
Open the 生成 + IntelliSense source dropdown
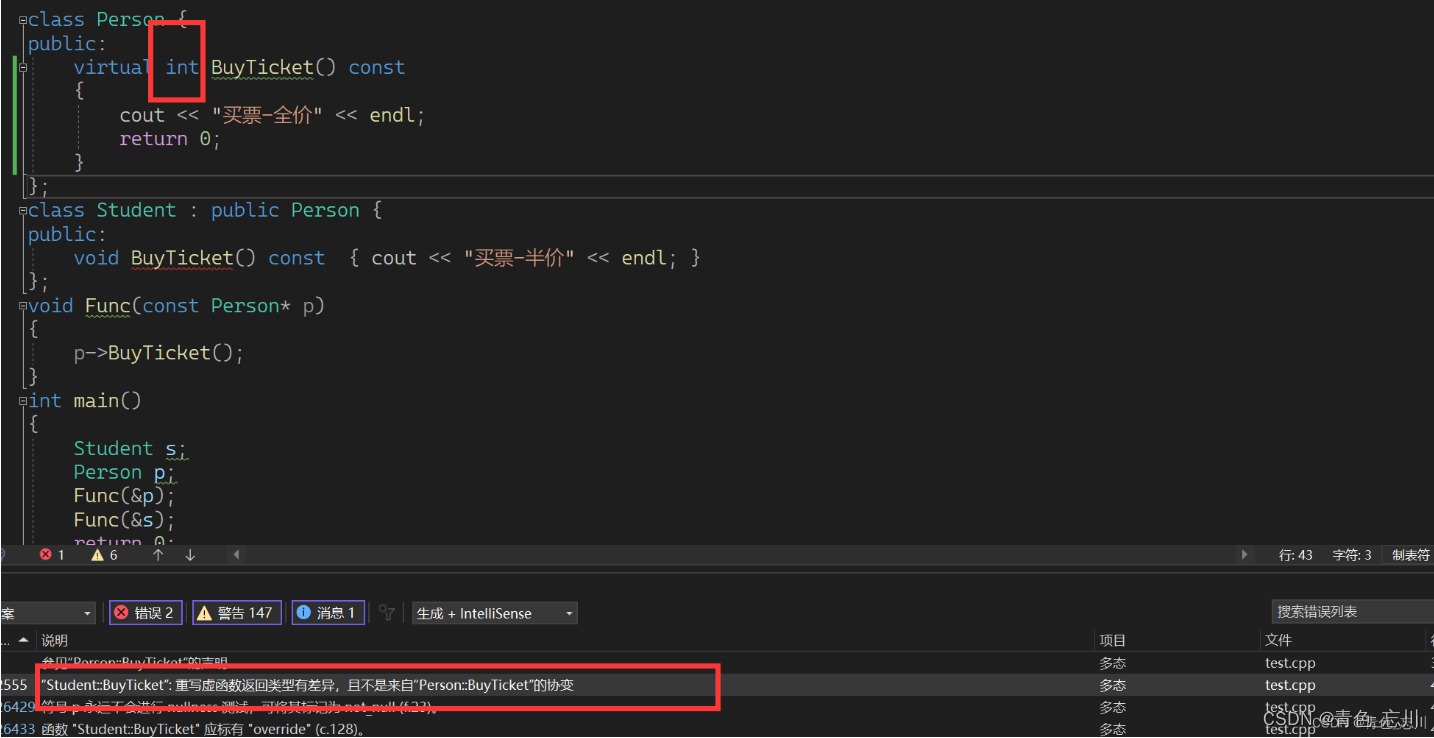[495, 613]
